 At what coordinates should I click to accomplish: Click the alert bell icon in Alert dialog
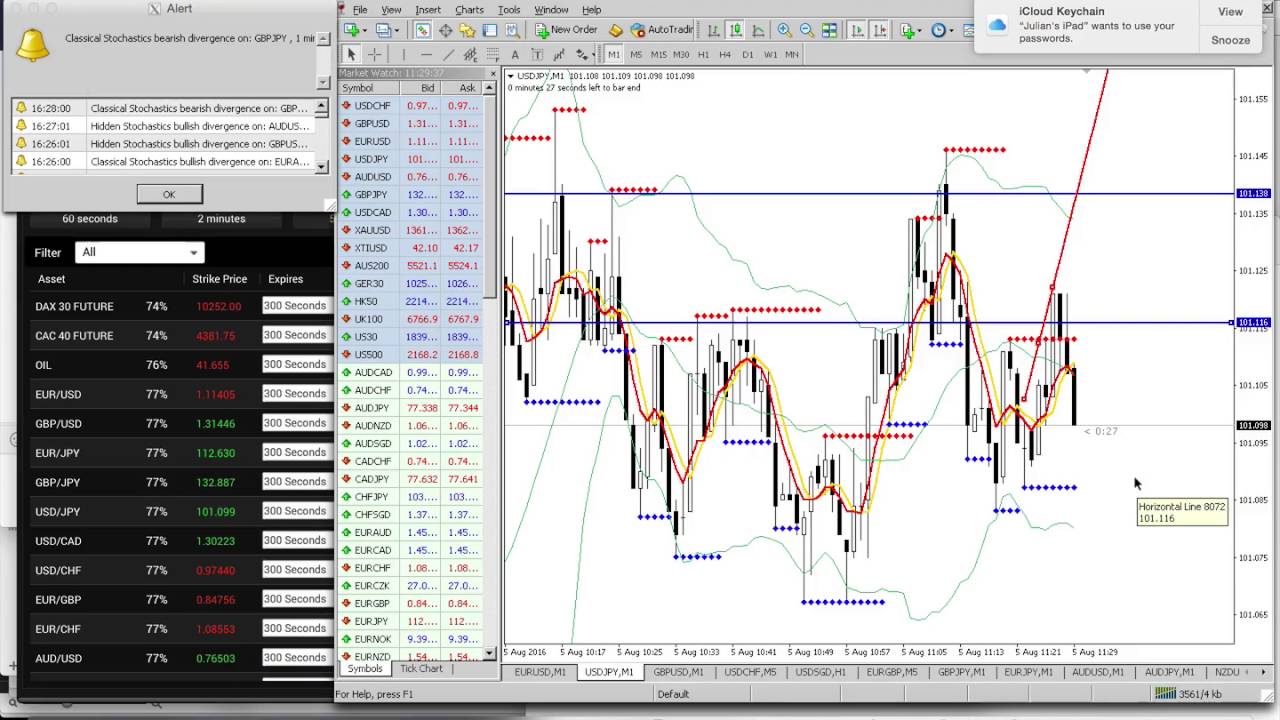coord(33,44)
